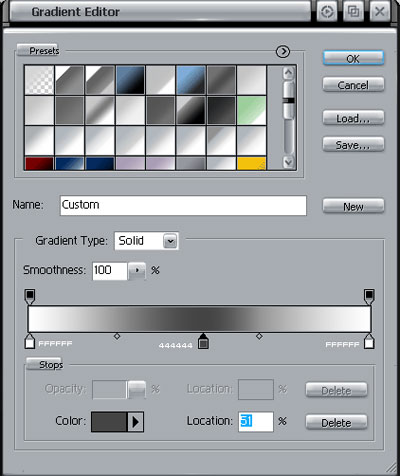
Task: Click the Stops group label
Action: [x=50, y=365]
